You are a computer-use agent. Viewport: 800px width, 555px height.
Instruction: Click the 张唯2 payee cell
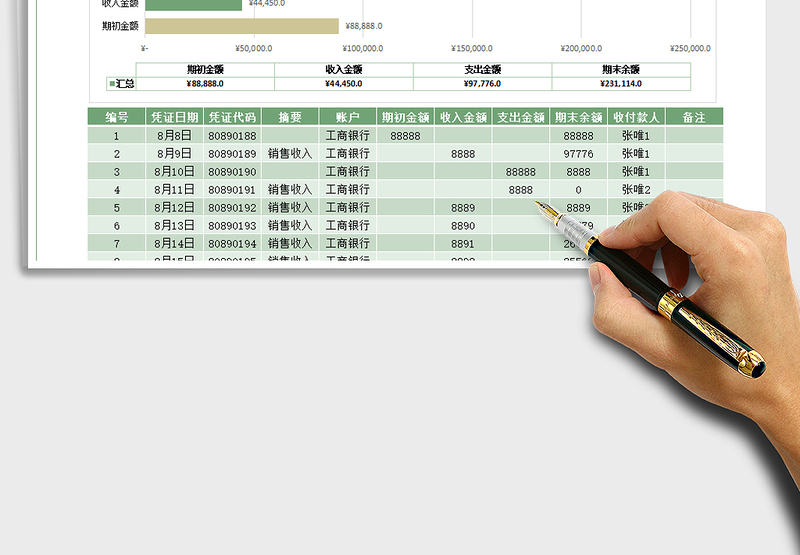[x=636, y=190]
